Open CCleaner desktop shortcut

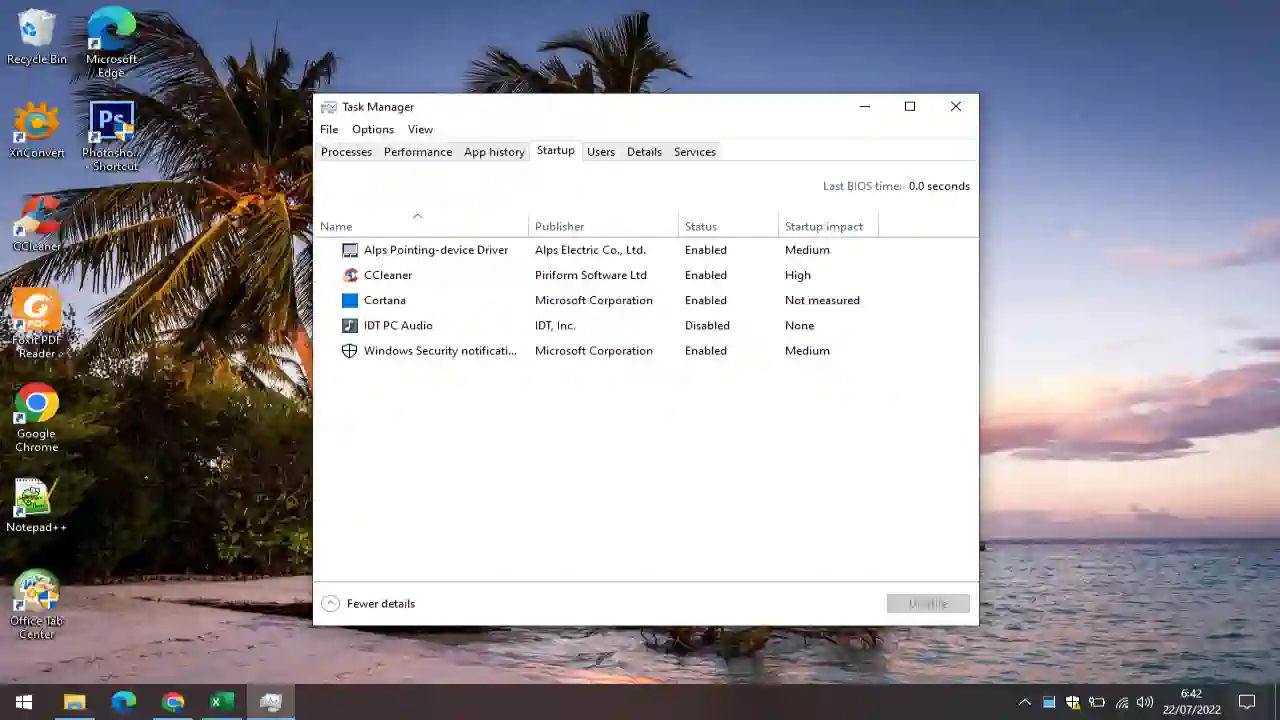36,224
